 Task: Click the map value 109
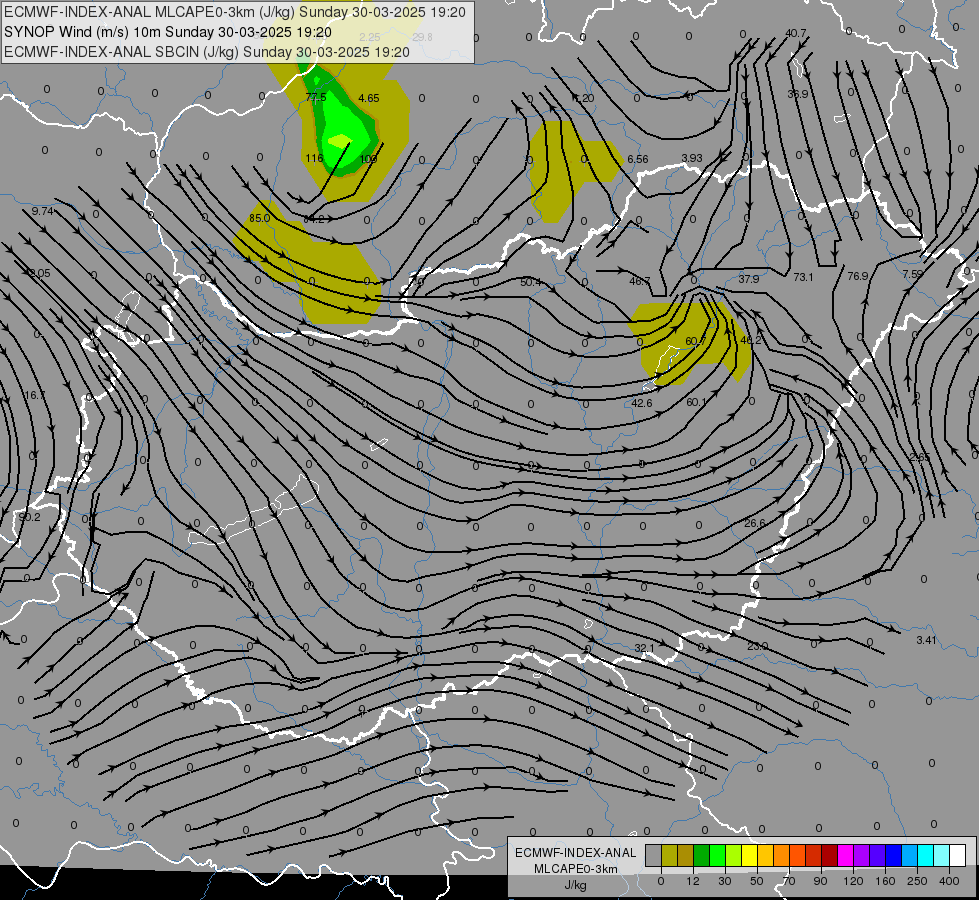pyautogui.click(x=368, y=159)
